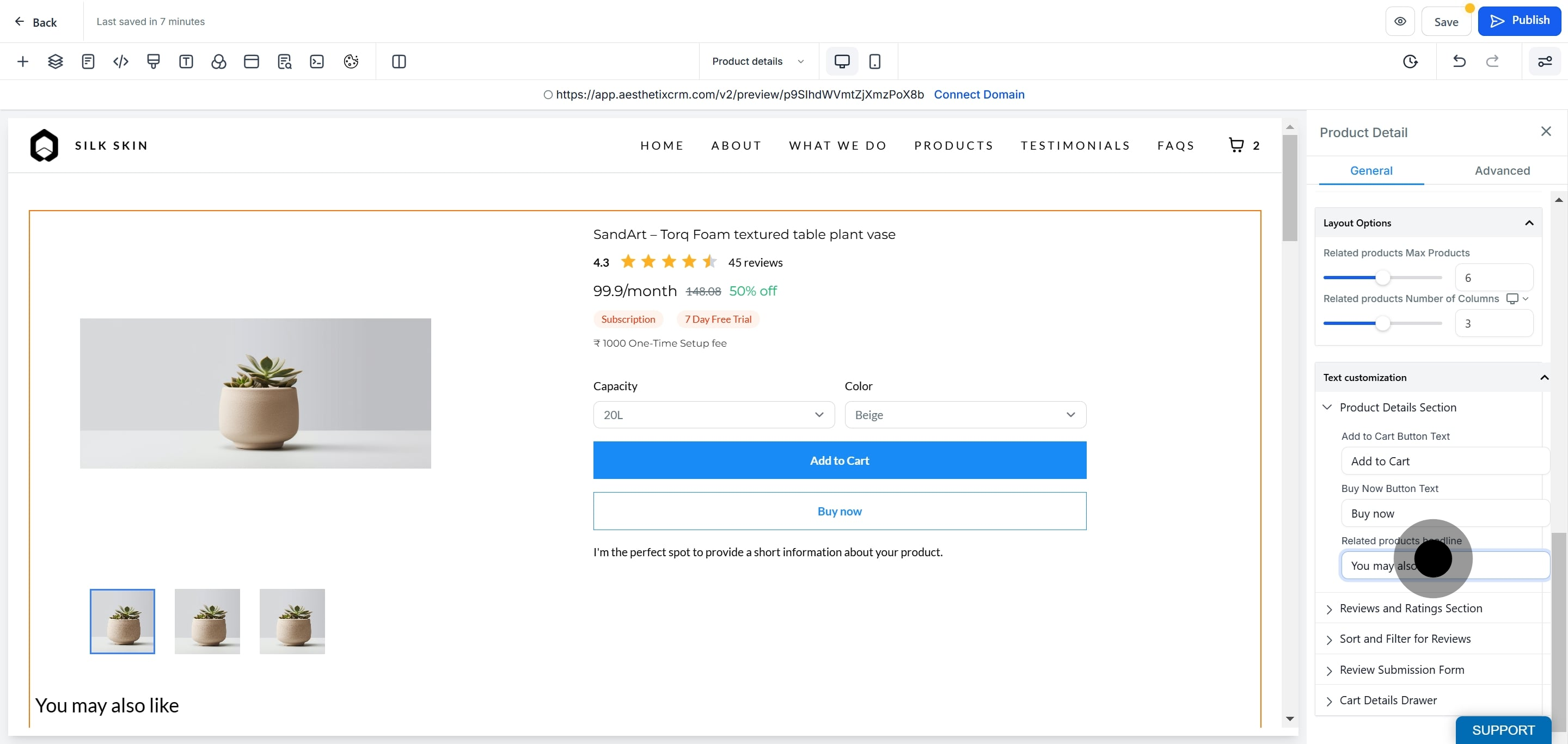Viewport: 1568px width, 744px height.
Task: Adjust the Related products Max Products slider
Action: 1382,278
